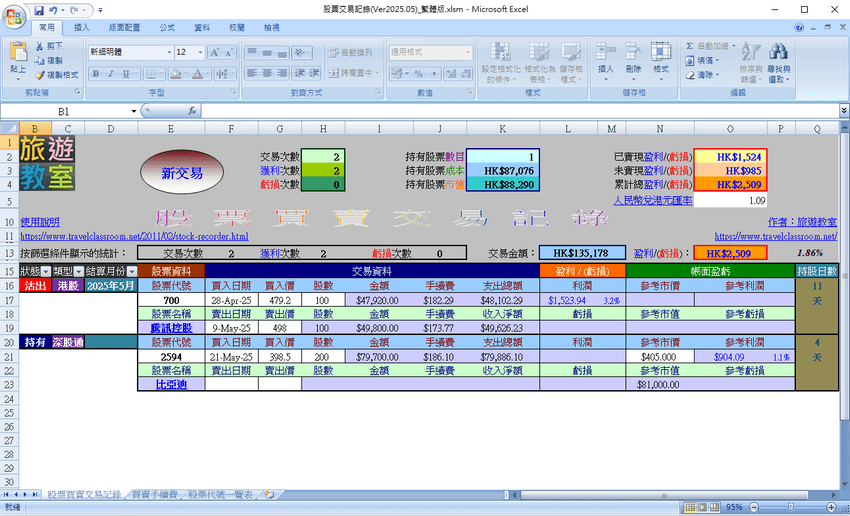Image resolution: width=850 pixels, height=516 pixels.
Task: Toggle align text left
Action: tap(252, 73)
